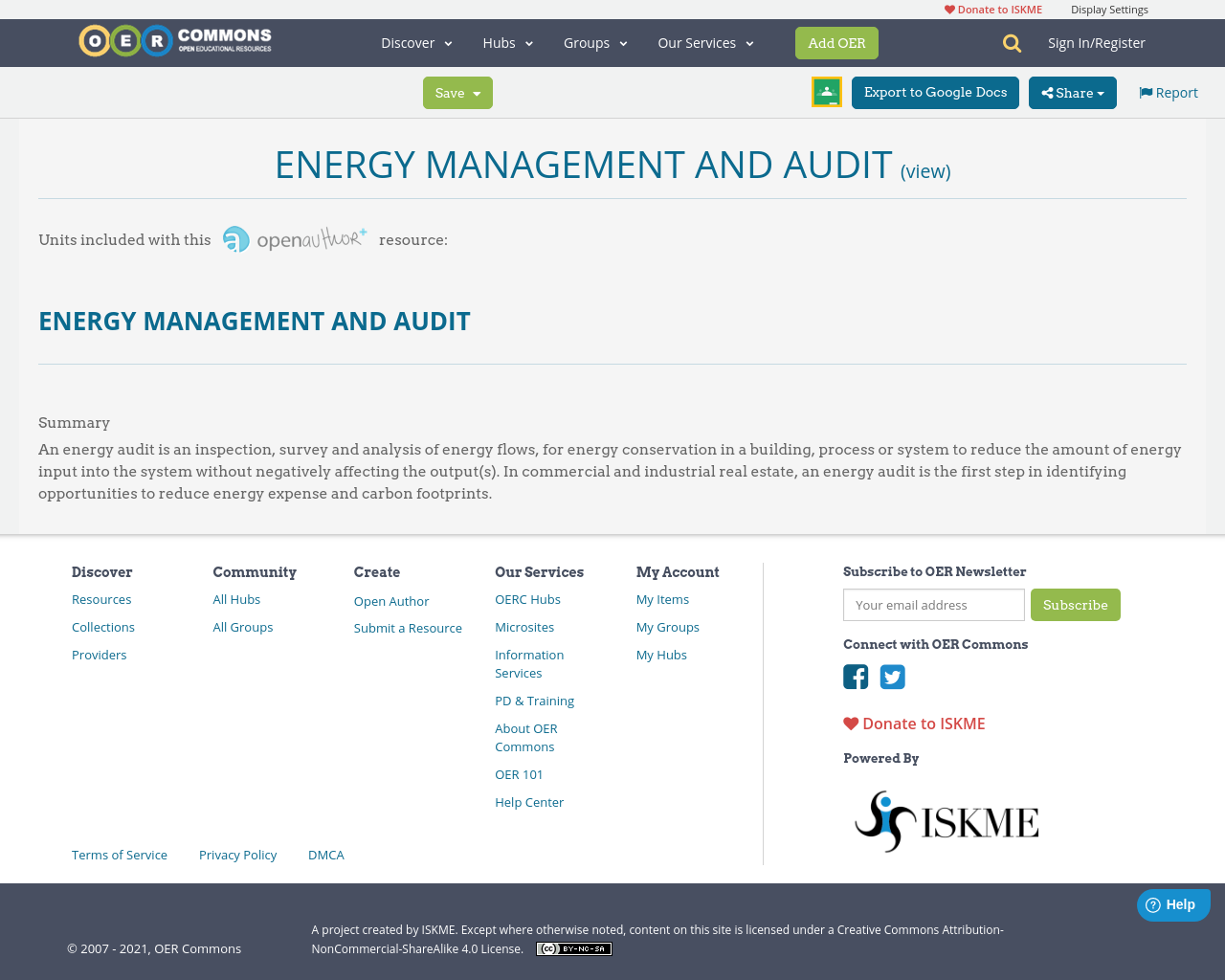Open the Hubs menu
This screenshot has width=1225, height=980.
pos(506,42)
